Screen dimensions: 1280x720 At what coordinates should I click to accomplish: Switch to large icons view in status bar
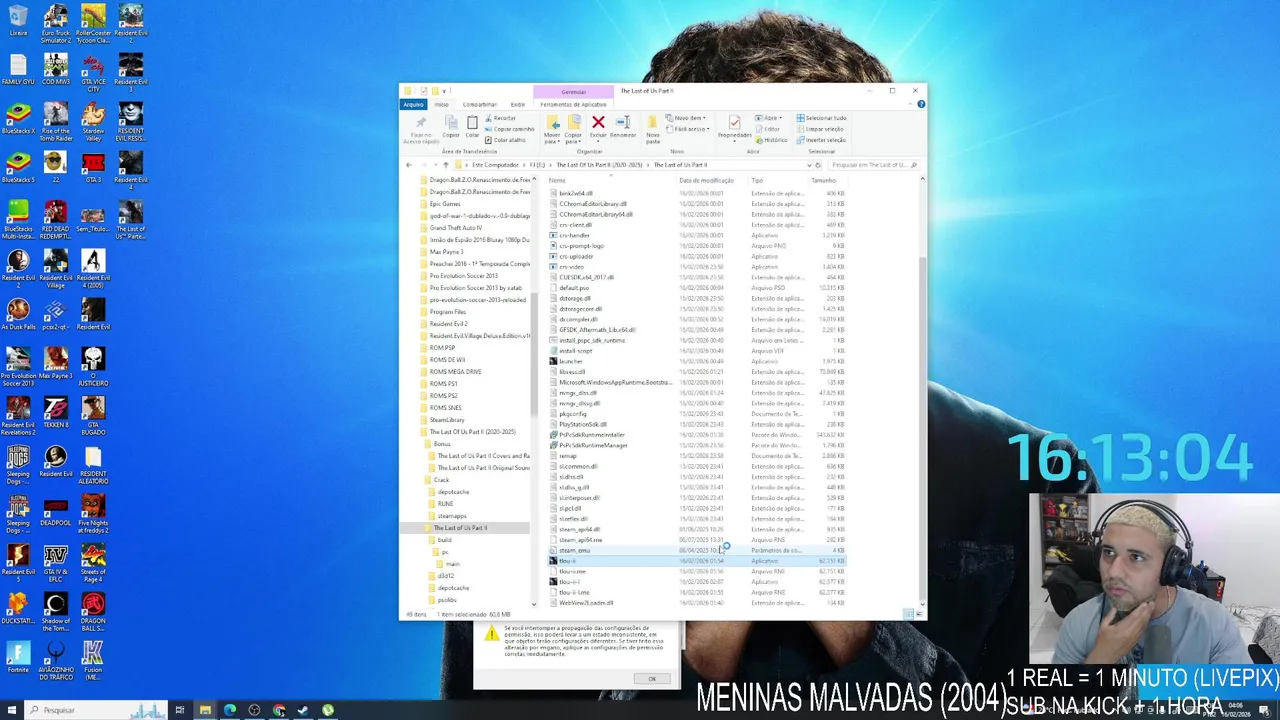tap(918, 614)
